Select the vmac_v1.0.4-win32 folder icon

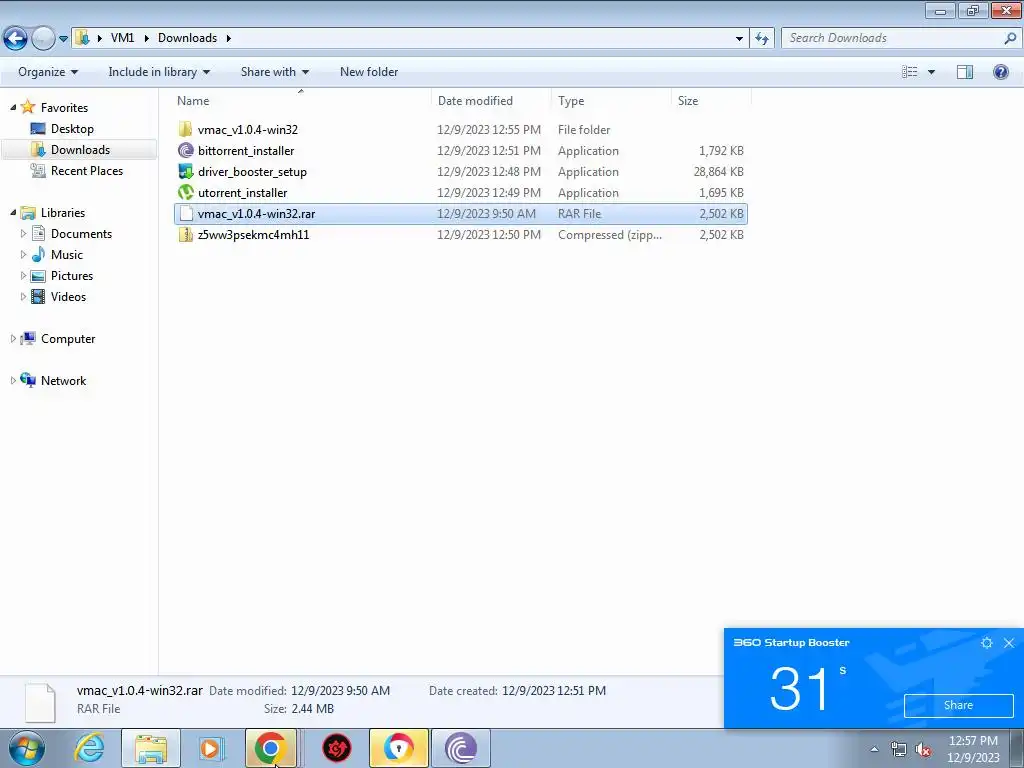185,129
